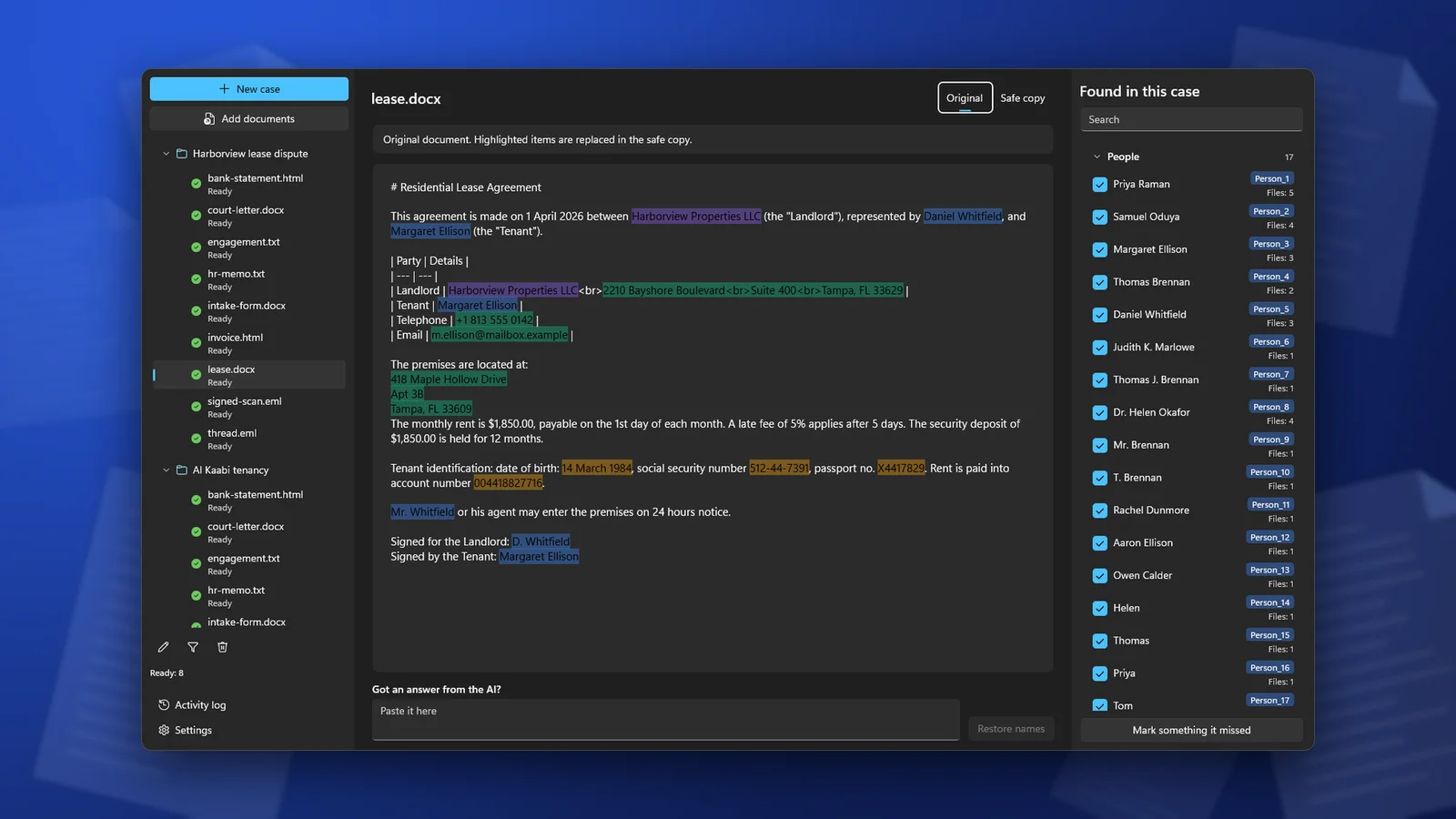Click Restore names button
This screenshot has height=819, width=1456.
click(1011, 729)
